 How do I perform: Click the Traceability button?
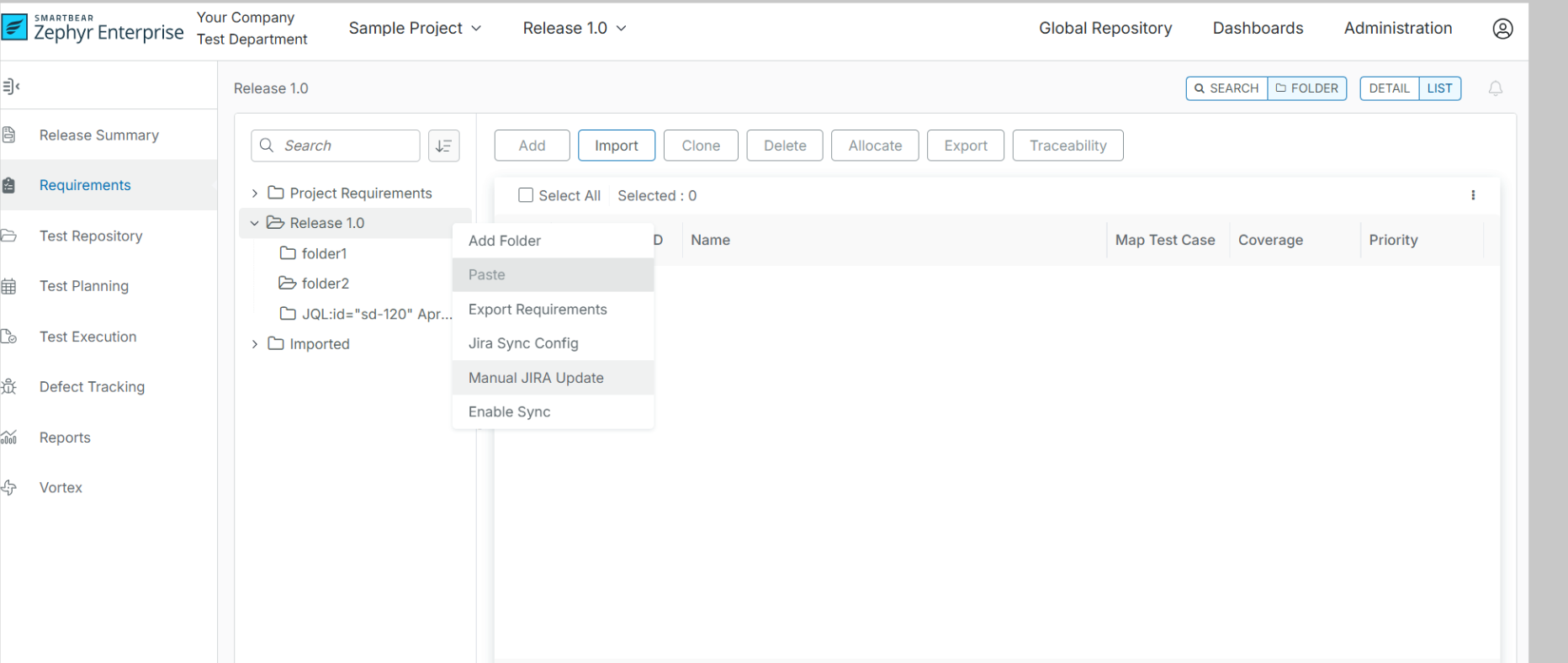pyautogui.click(x=1067, y=146)
